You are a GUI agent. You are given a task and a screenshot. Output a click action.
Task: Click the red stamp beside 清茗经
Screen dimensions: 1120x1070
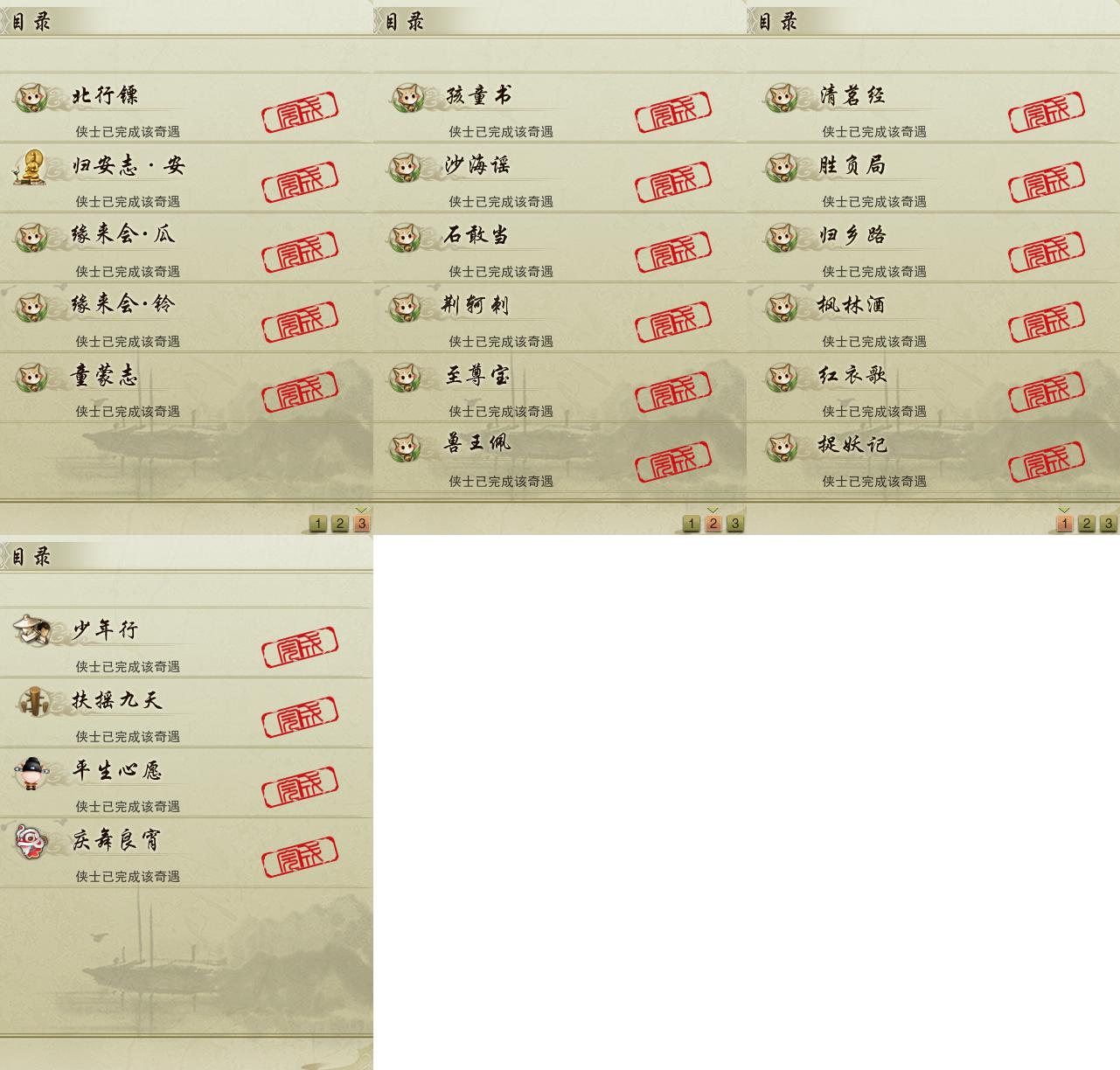click(x=1047, y=112)
